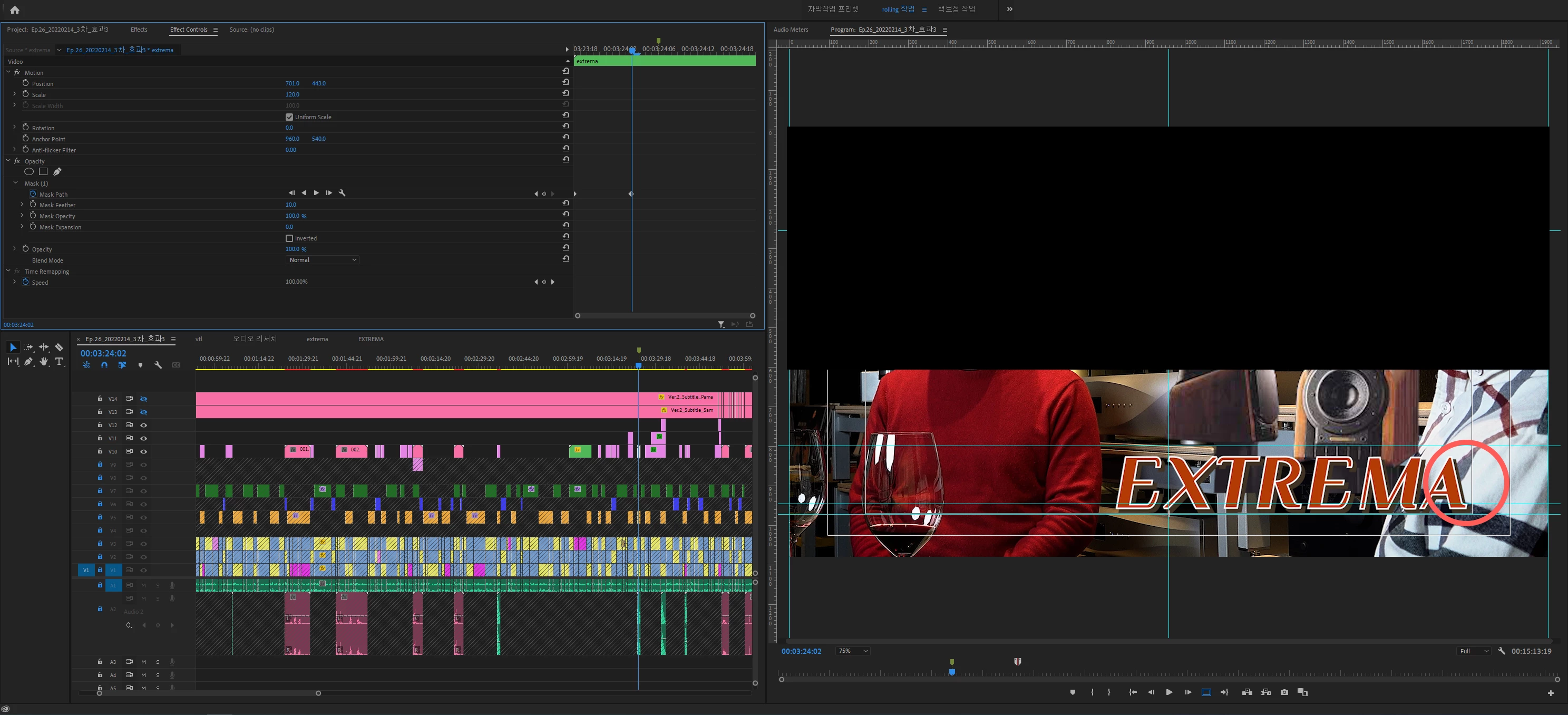The image size is (1568, 715).
Task: Select the Razor tool
Action: 59,347
